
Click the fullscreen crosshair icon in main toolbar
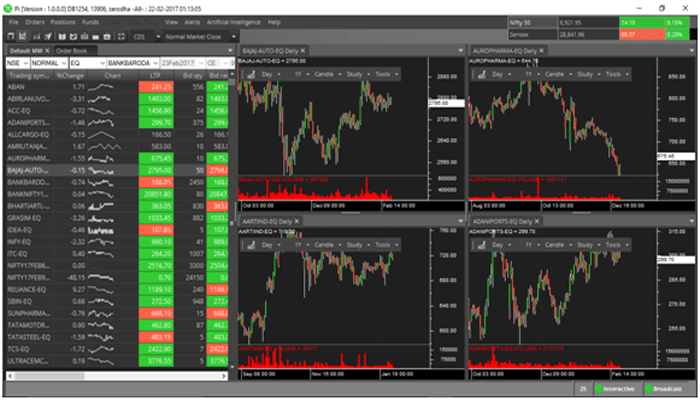point(121,37)
